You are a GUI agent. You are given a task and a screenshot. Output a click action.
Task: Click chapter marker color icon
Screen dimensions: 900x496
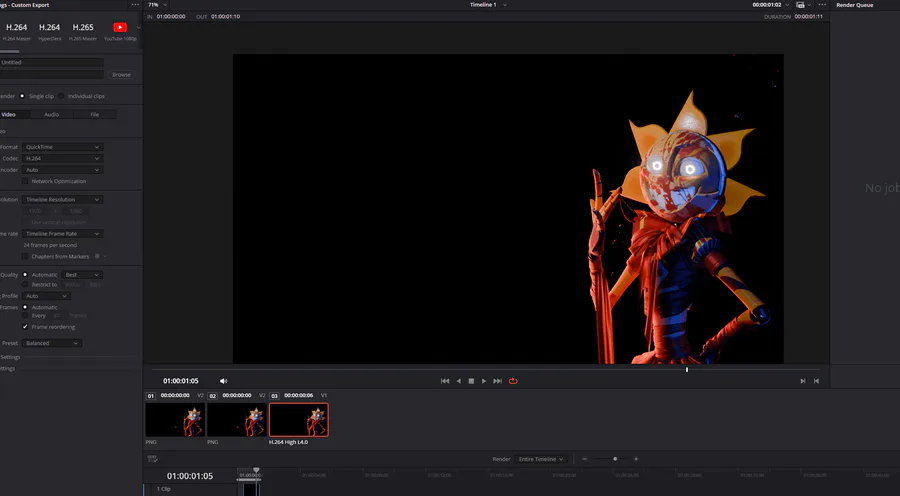[97, 256]
